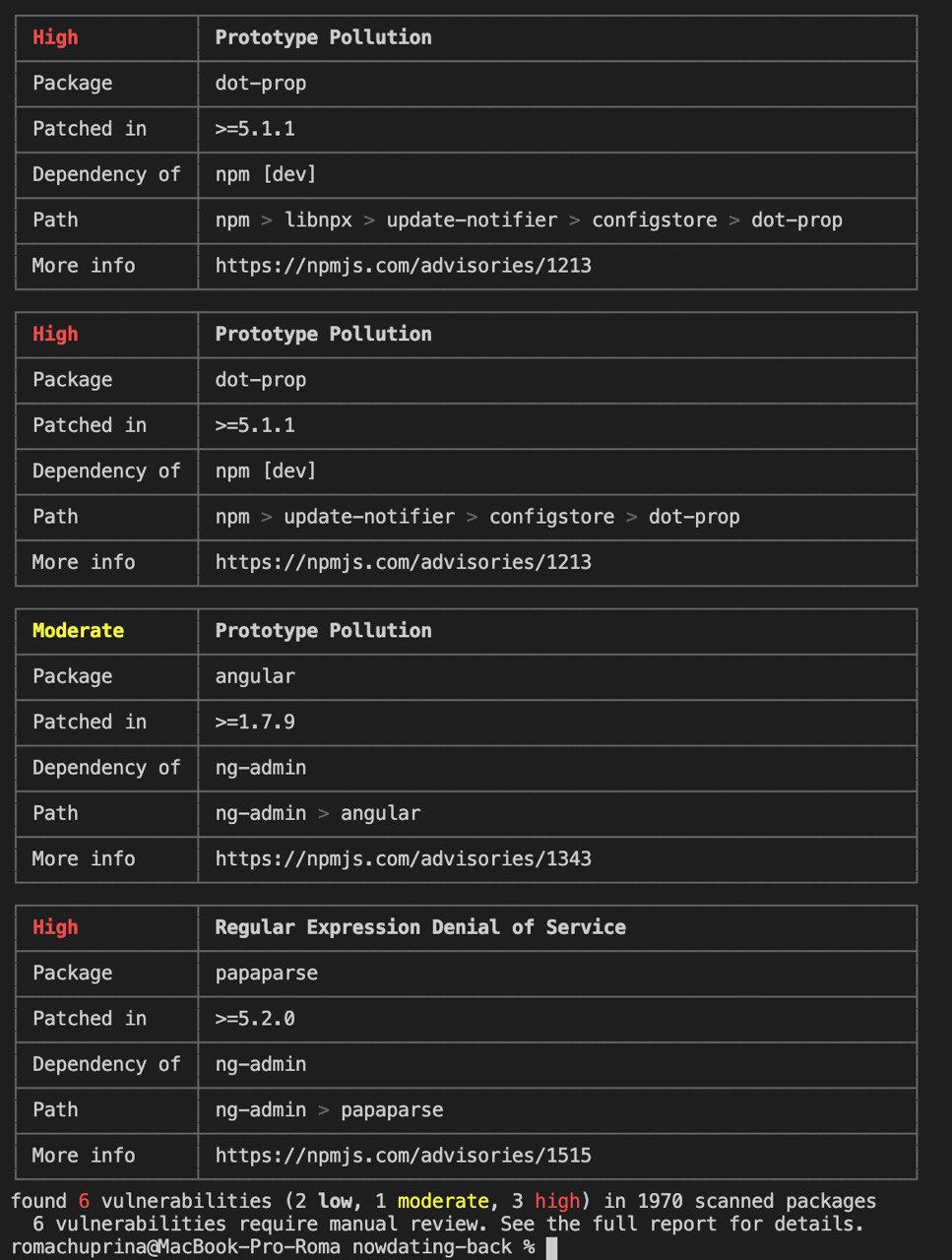The width and height of the screenshot is (952, 1260).
Task: Click nowdating-back directory in the prompt
Action: tap(431, 1247)
